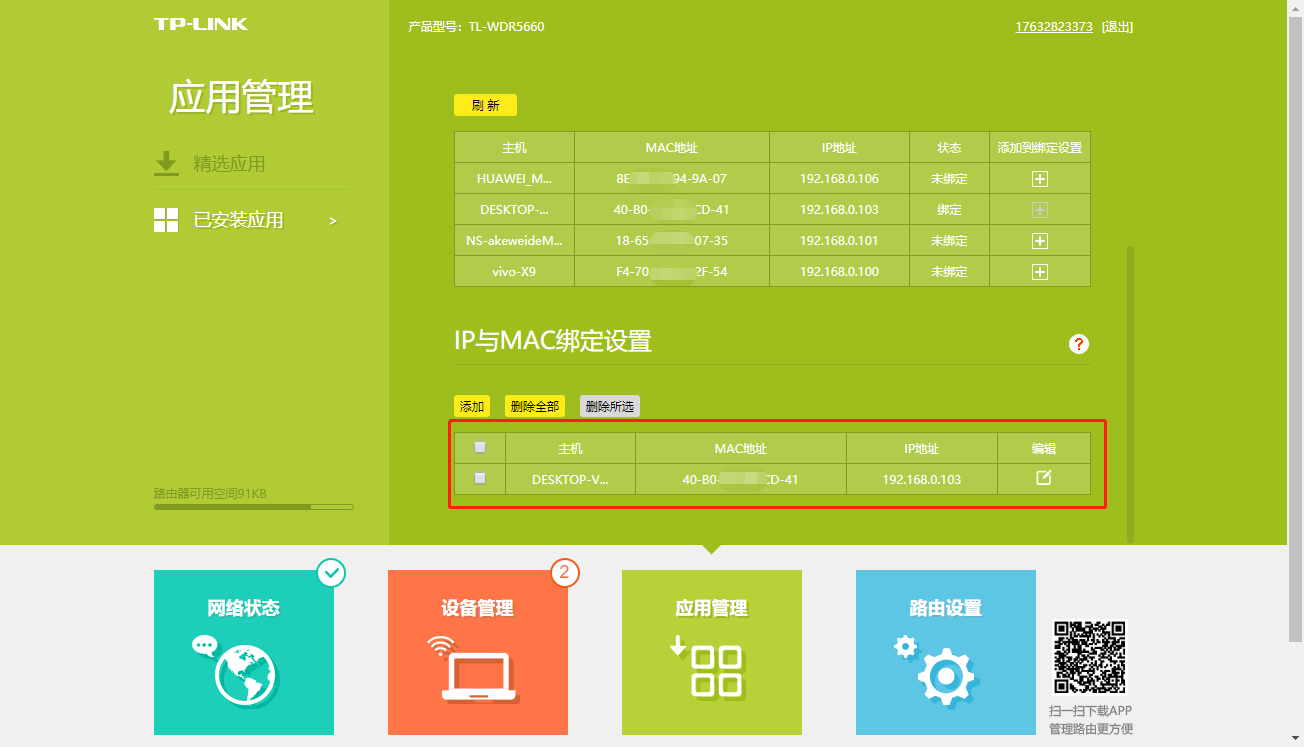Add HUAWEI_M host to binding settings
Viewport: 1304px width, 747px height.
(x=1040, y=179)
